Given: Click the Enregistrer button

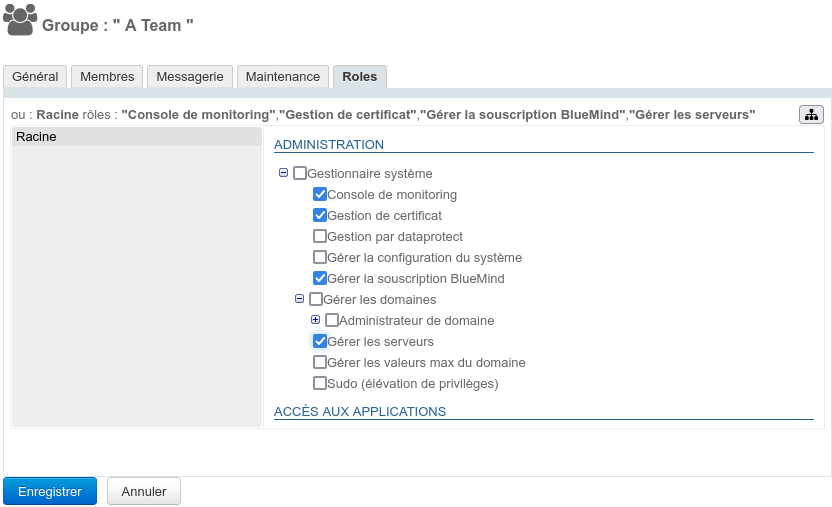Looking at the screenshot, I should [x=50, y=492].
